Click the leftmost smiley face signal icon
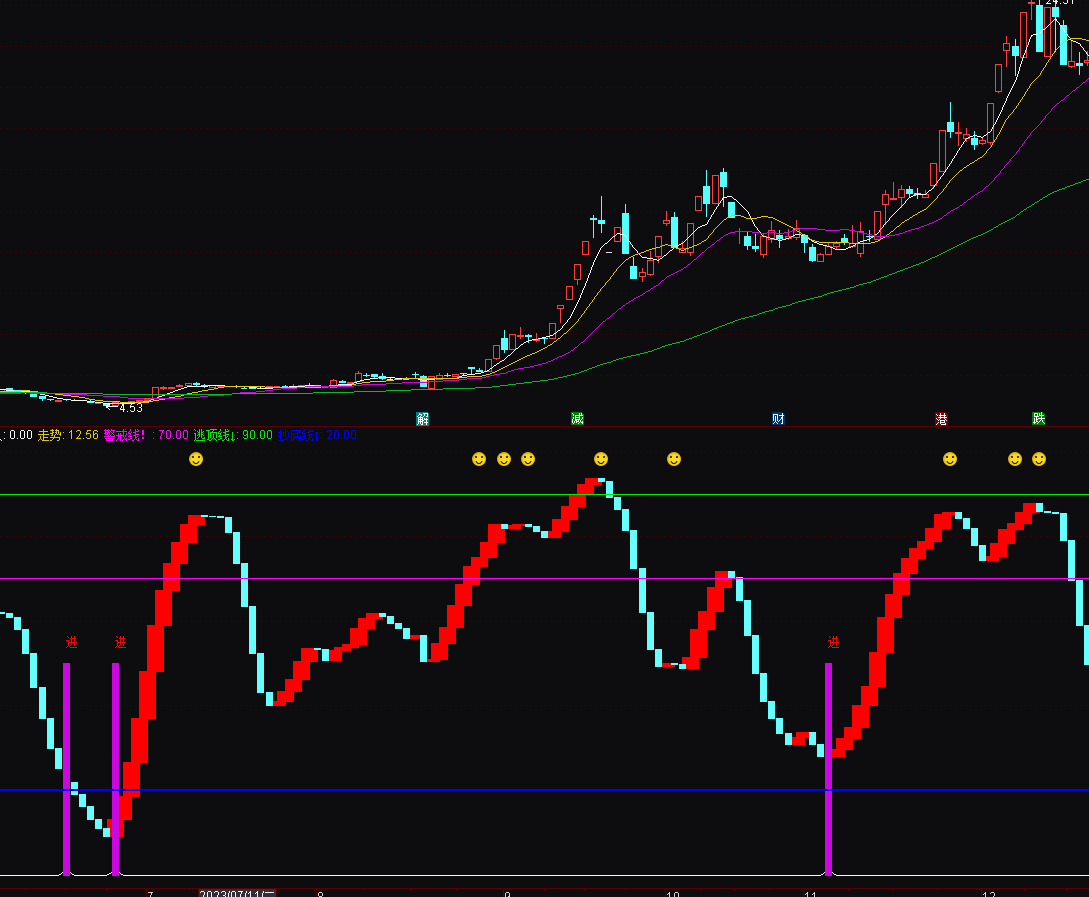Image resolution: width=1089 pixels, height=897 pixels. [196, 459]
